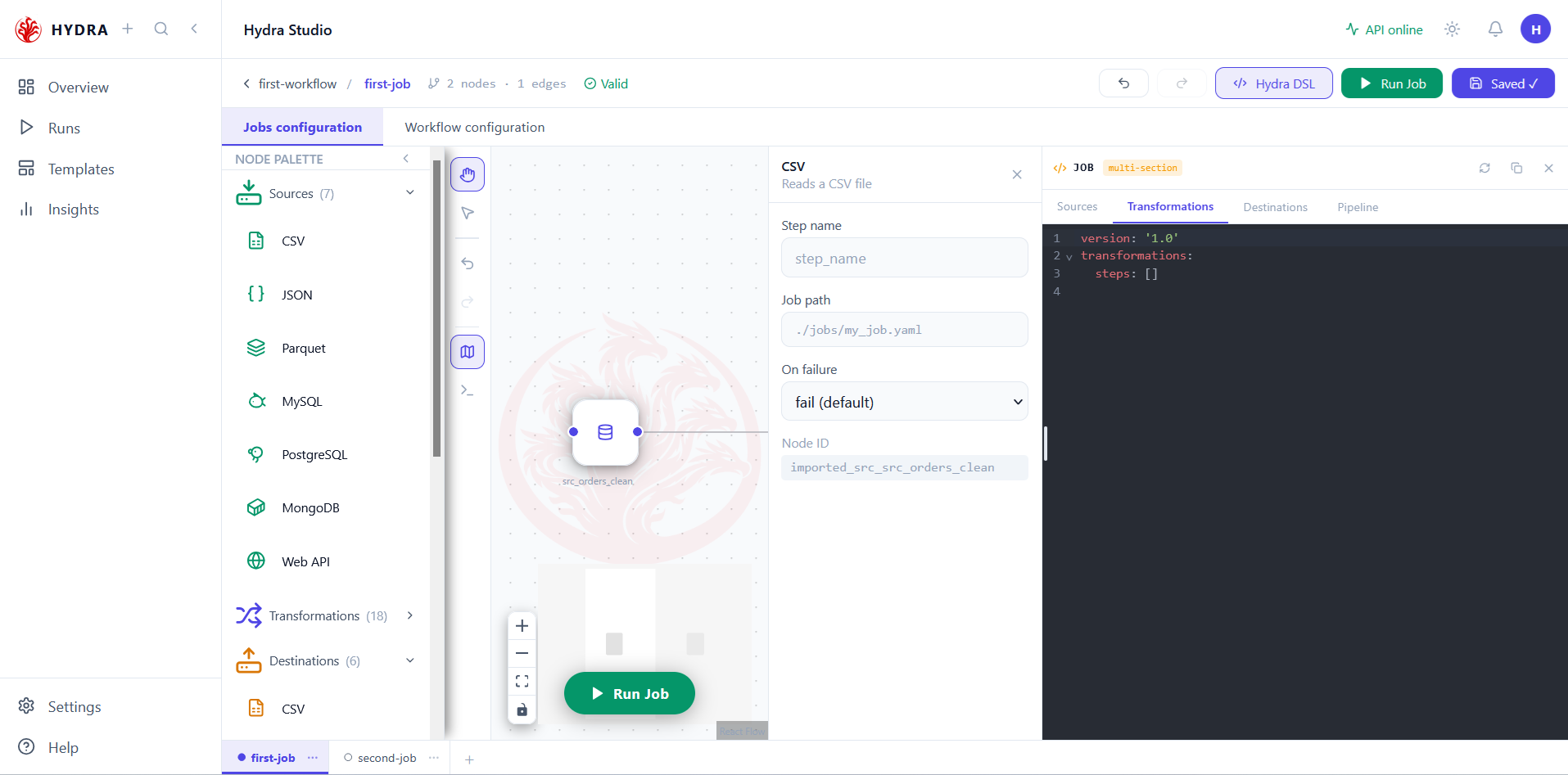Toggle the terminal console panel
The width and height of the screenshot is (1568, 775).
pyautogui.click(x=468, y=390)
